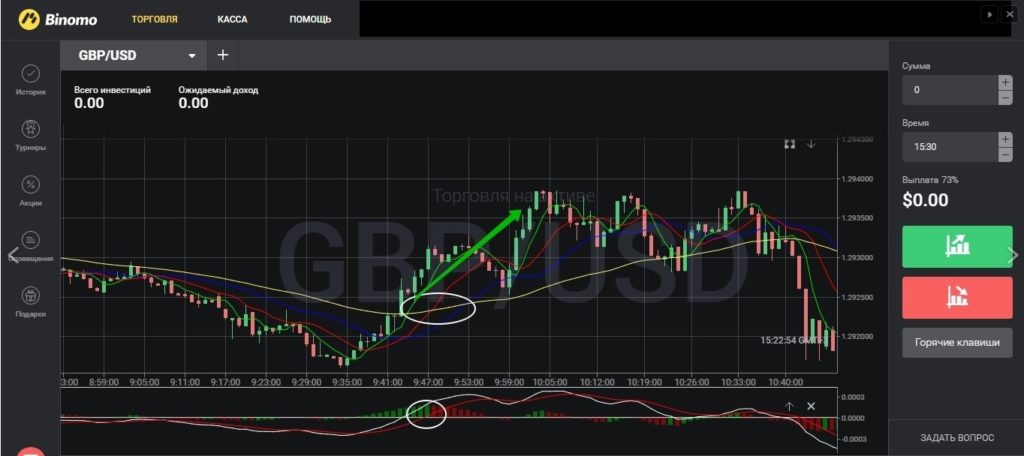Click the top-right play arrow icon
The height and width of the screenshot is (456, 1024).
coord(990,14)
